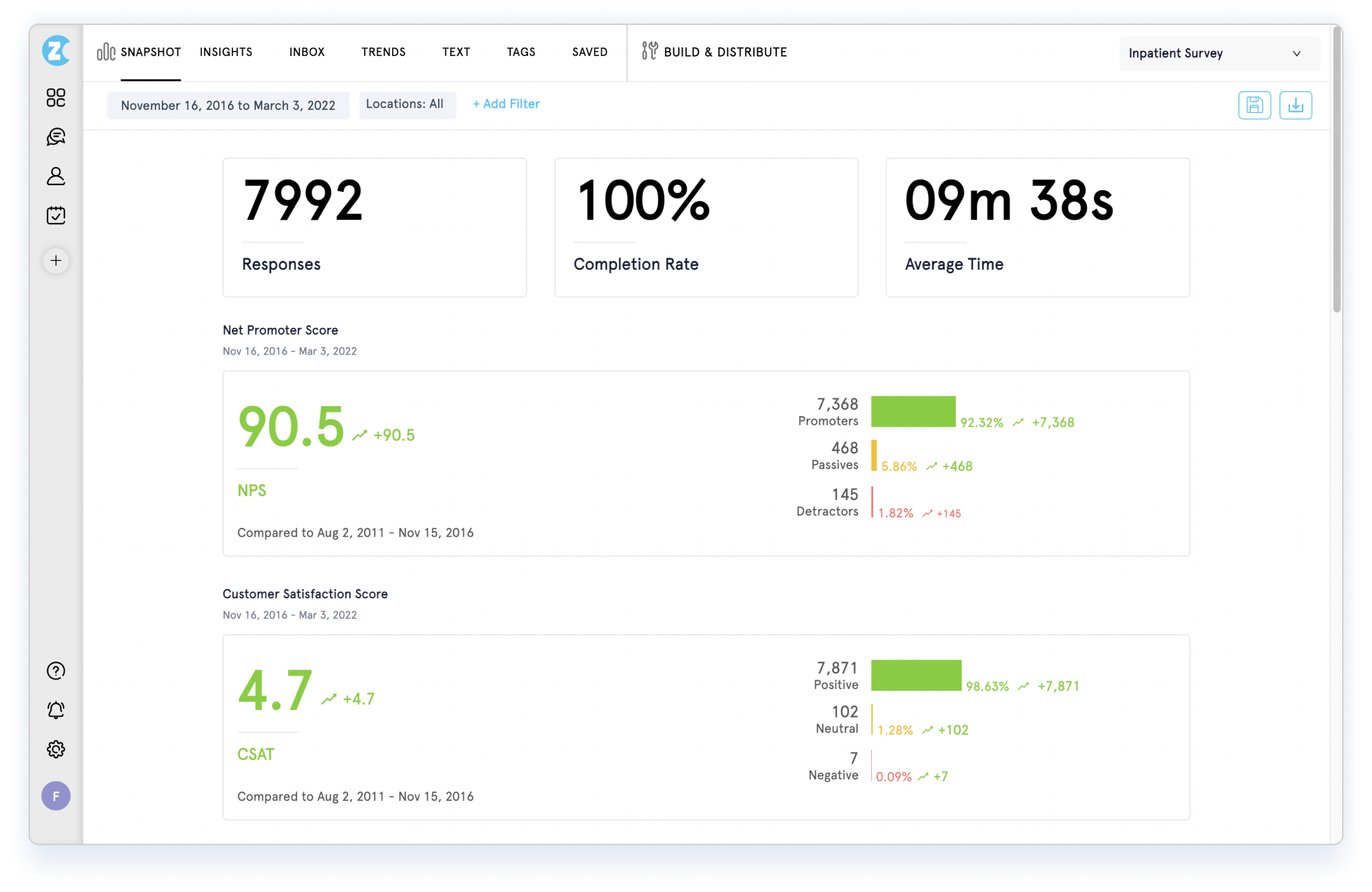The width and height of the screenshot is (1372, 892).
Task: Click the 98.63% positive percentage
Action: [x=987, y=686]
